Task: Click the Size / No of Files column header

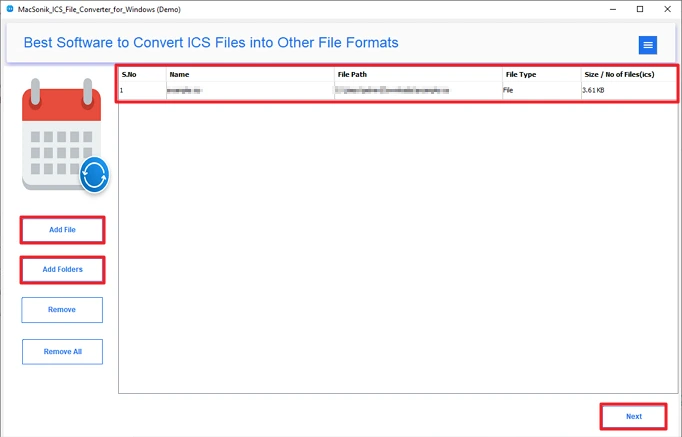Action: click(x=627, y=74)
